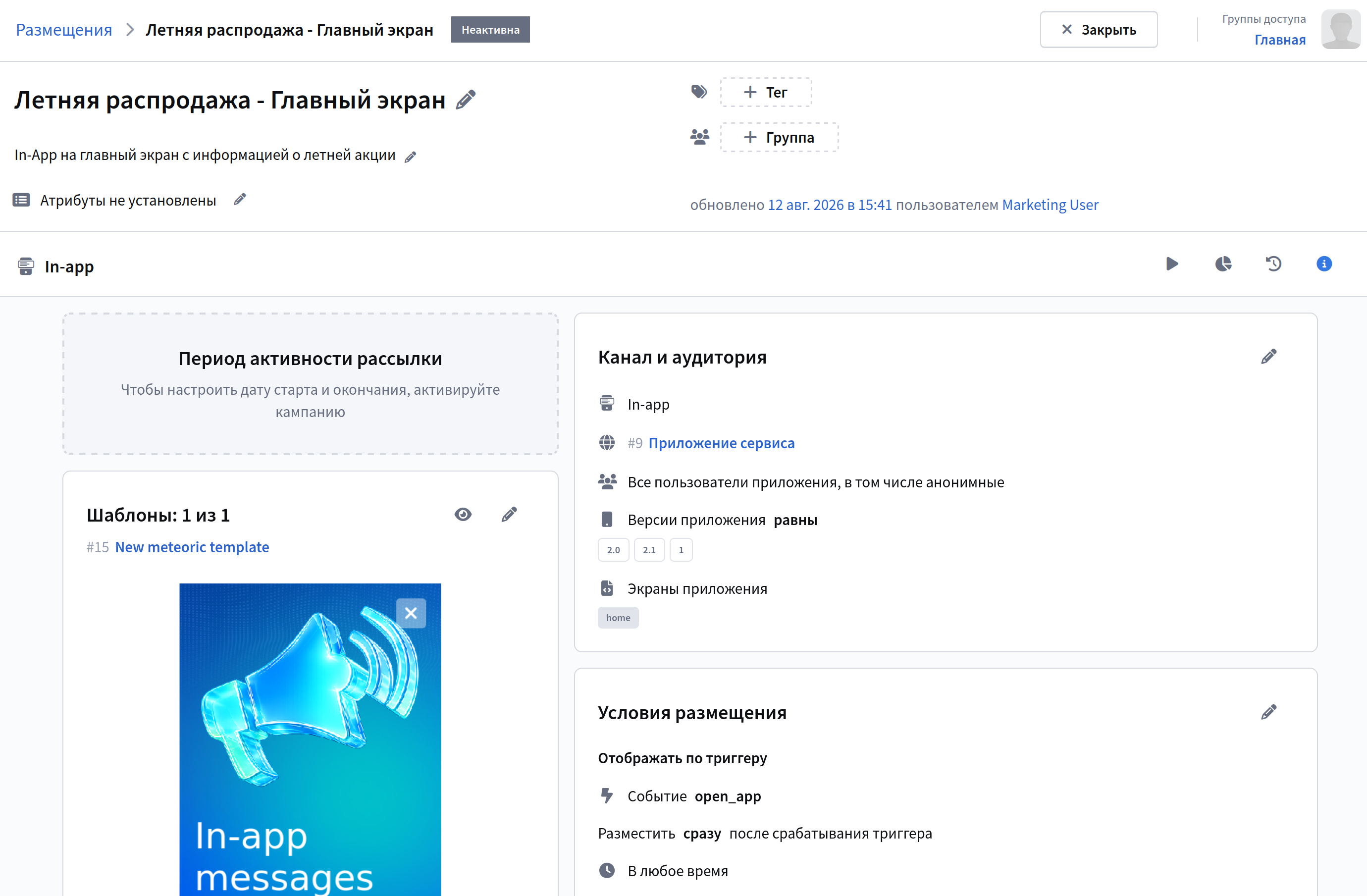The height and width of the screenshot is (896, 1367).
Task: Click the Неактивна status badge
Action: [x=490, y=29]
